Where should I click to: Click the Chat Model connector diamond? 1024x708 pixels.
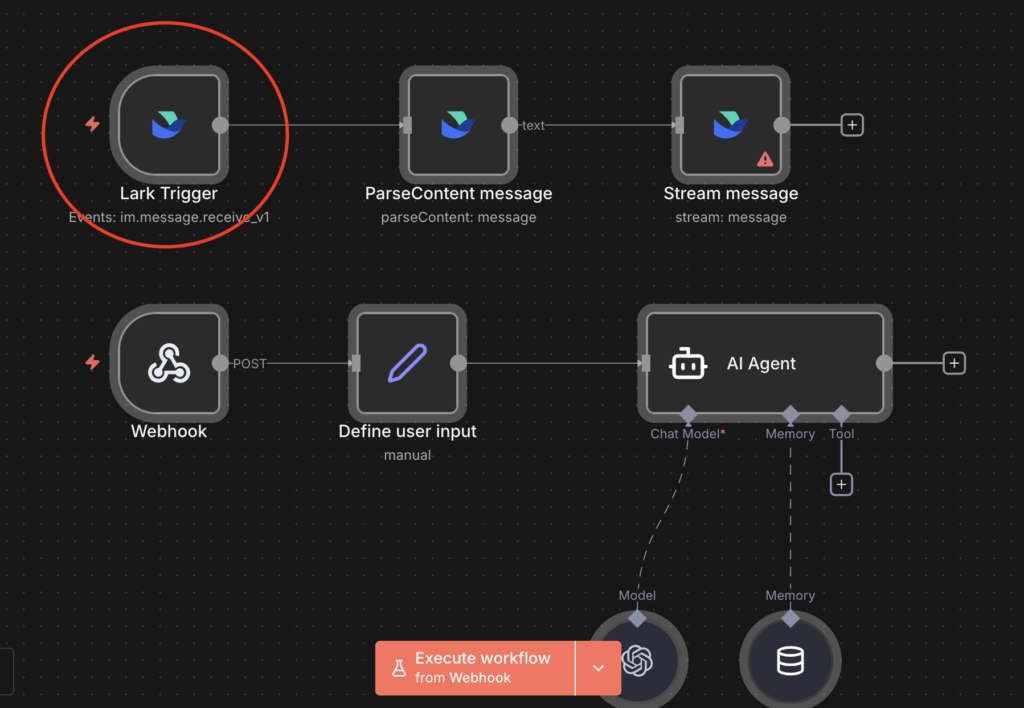(x=688, y=414)
